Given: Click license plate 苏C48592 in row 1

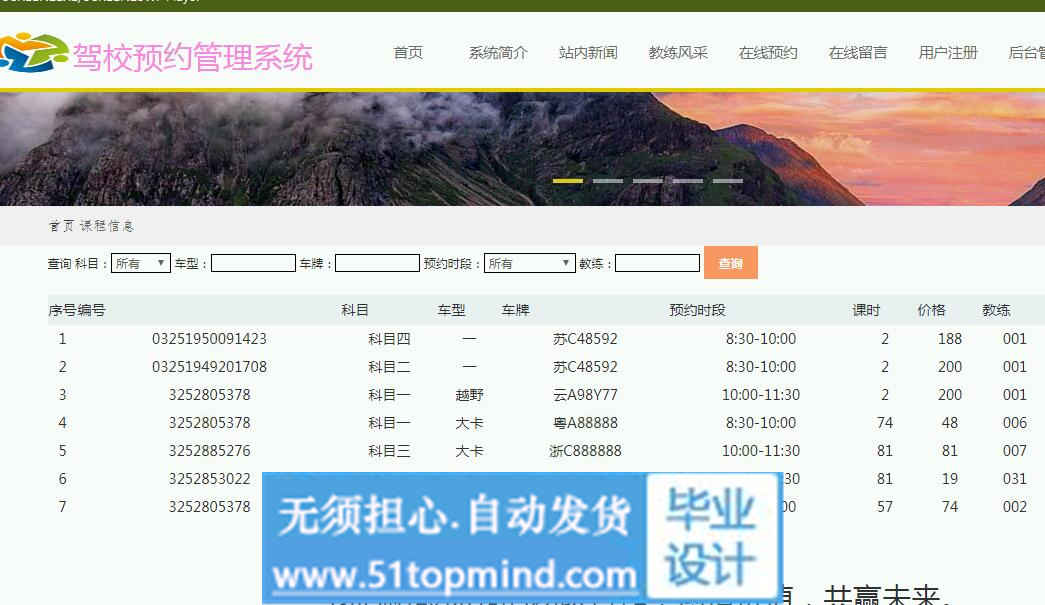Looking at the screenshot, I should point(585,338).
